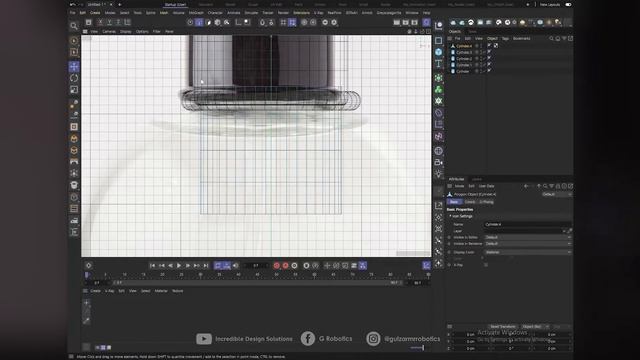This screenshot has width=640, height=360.
Task: Click the Text spline T icon
Action: (x=438, y=63)
